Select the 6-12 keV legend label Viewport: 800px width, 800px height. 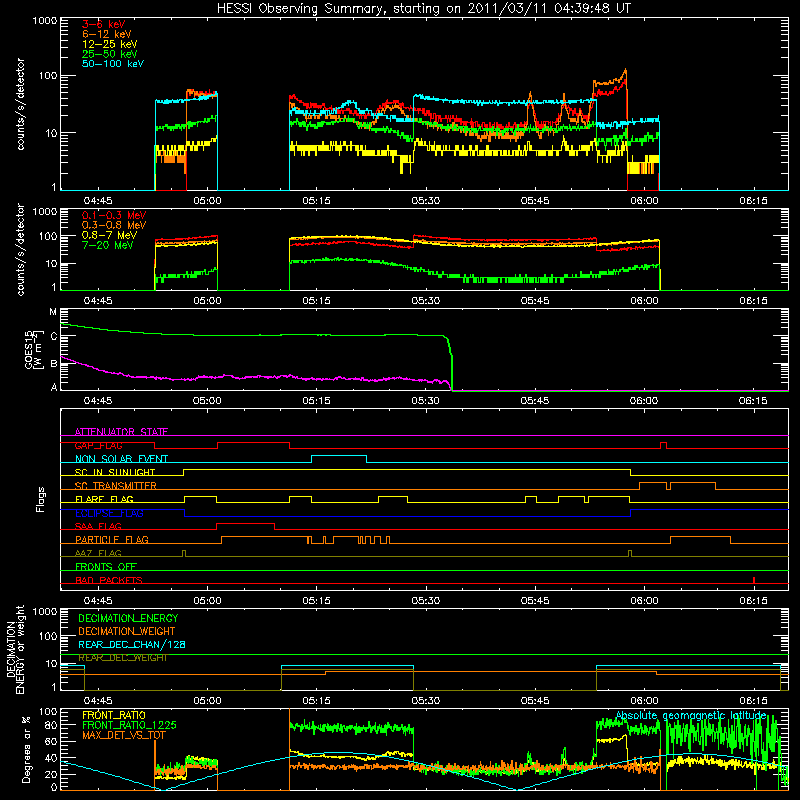(x=107, y=34)
